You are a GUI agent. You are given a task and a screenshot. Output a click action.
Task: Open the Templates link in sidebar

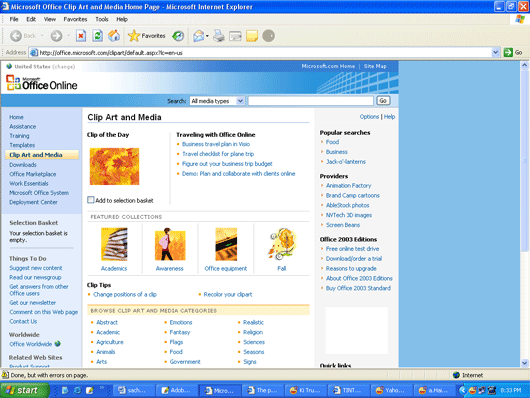point(22,145)
